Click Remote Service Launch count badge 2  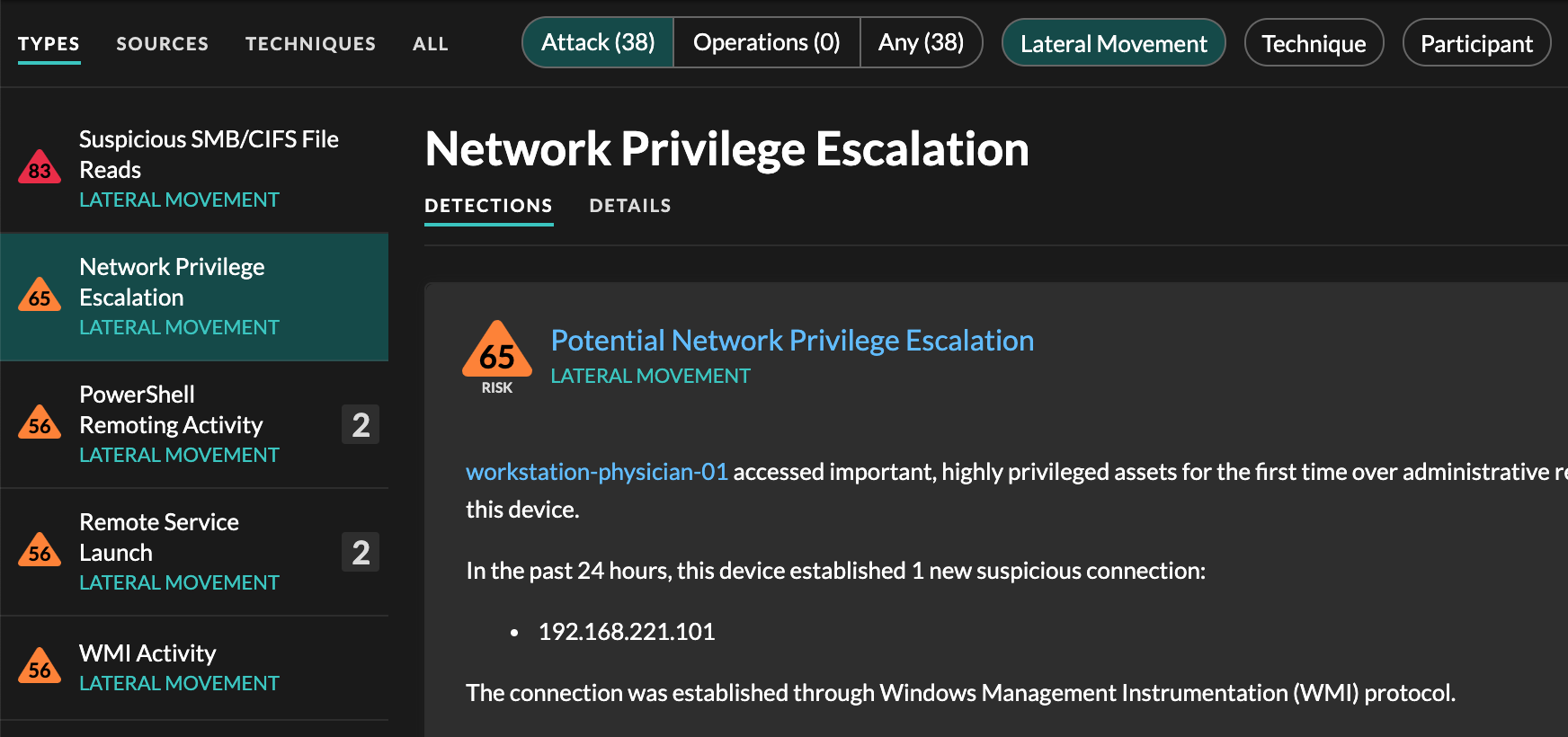361,552
